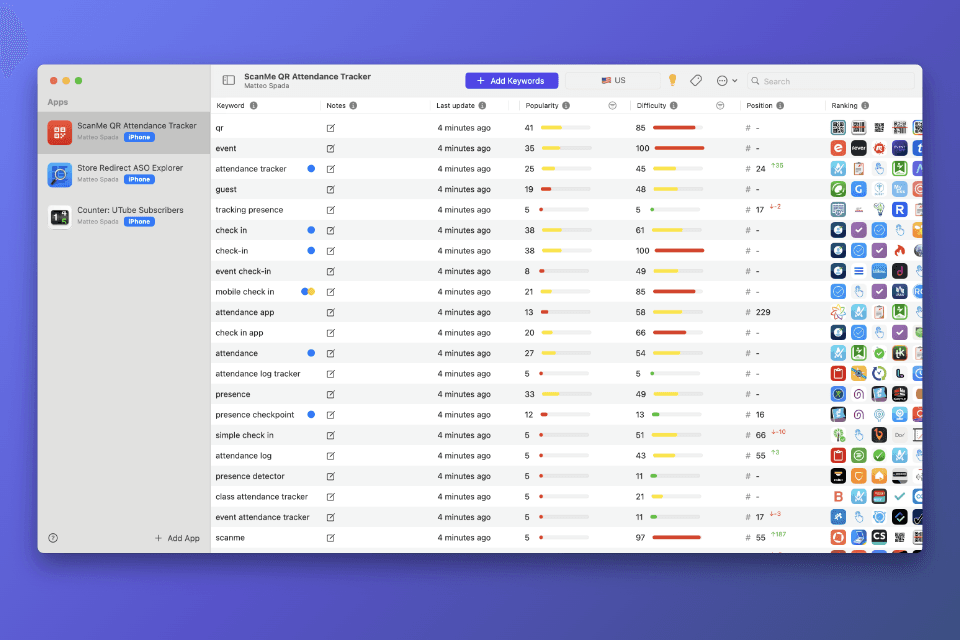Open the help question mark icon

tap(53, 538)
